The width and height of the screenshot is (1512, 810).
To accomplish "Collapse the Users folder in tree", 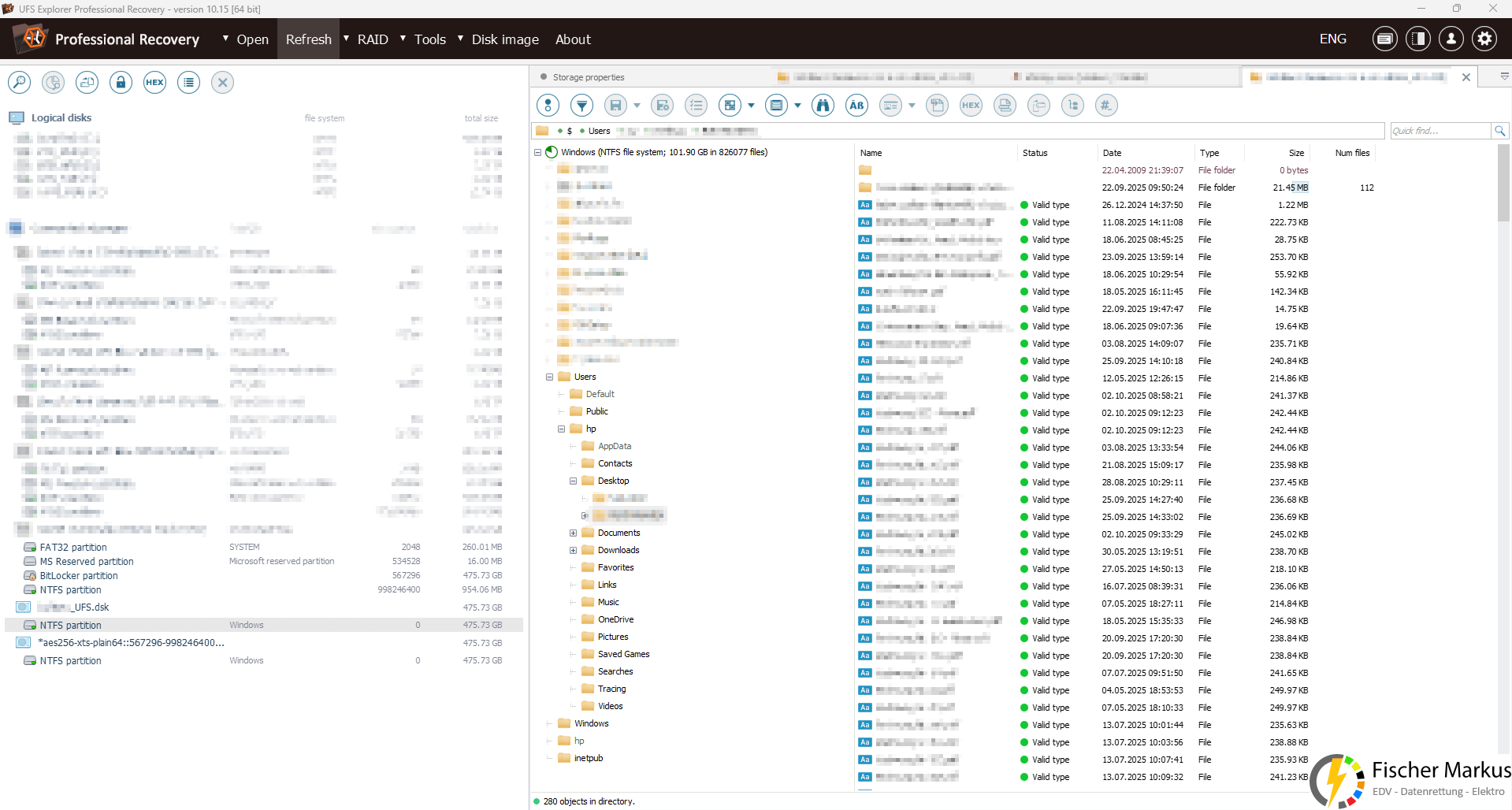I will pyautogui.click(x=550, y=377).
